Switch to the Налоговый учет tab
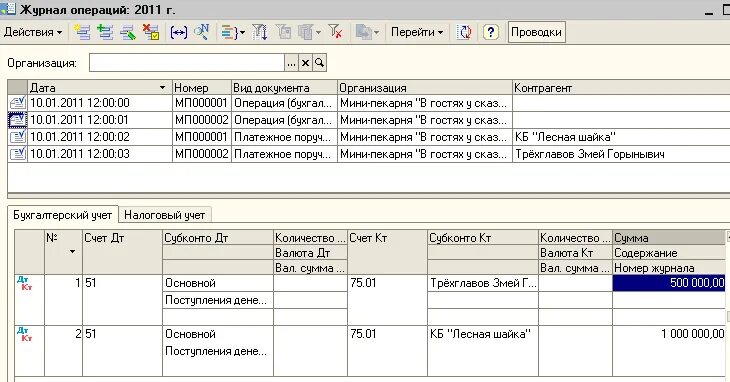The height and width of the screenshot is (382, 730). click(x=165, y=215)
